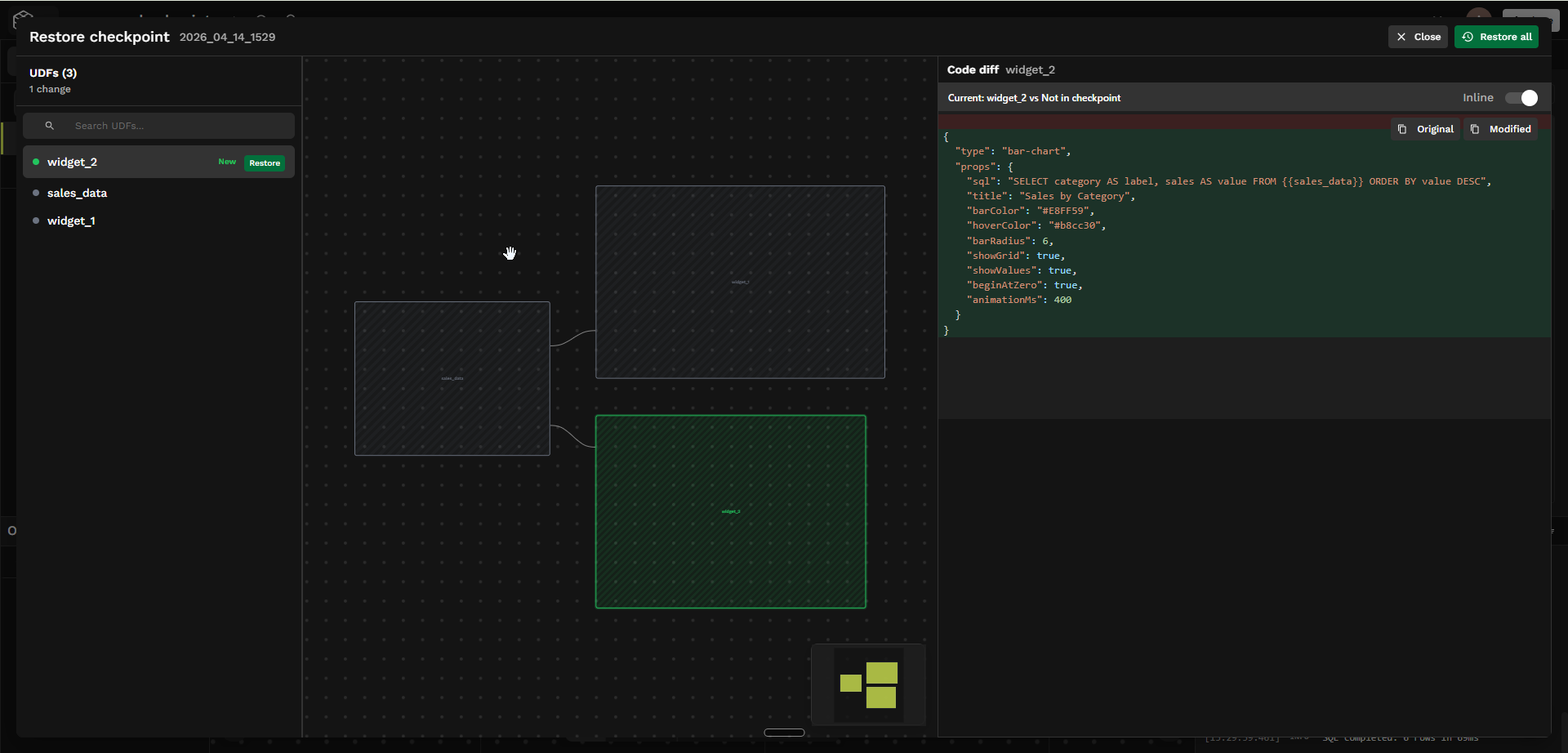Click the minimap thumbnail at bottom-right
This screenshot has width=1568, height=753.
coord(869,685)
